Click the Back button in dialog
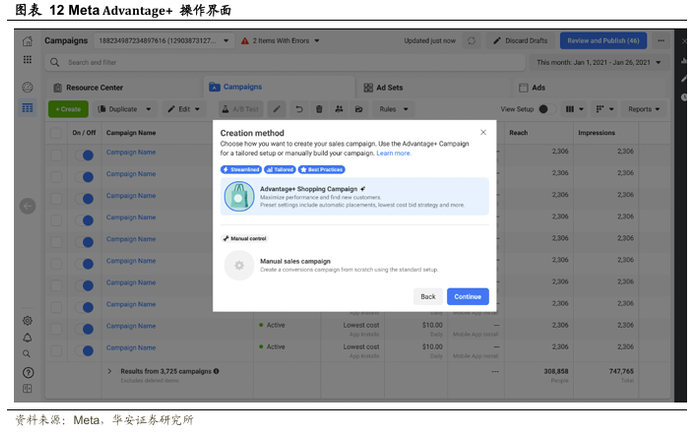This screenshot has width=700, height=435. pos(428,297)
